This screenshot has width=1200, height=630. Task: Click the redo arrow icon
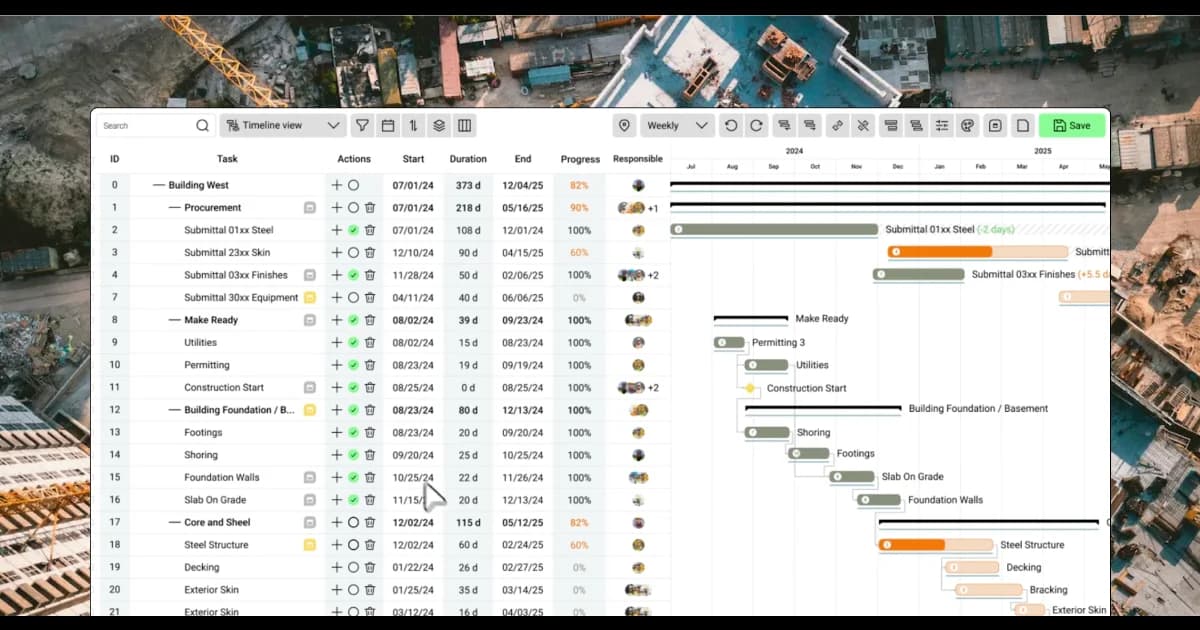(756, 126)
